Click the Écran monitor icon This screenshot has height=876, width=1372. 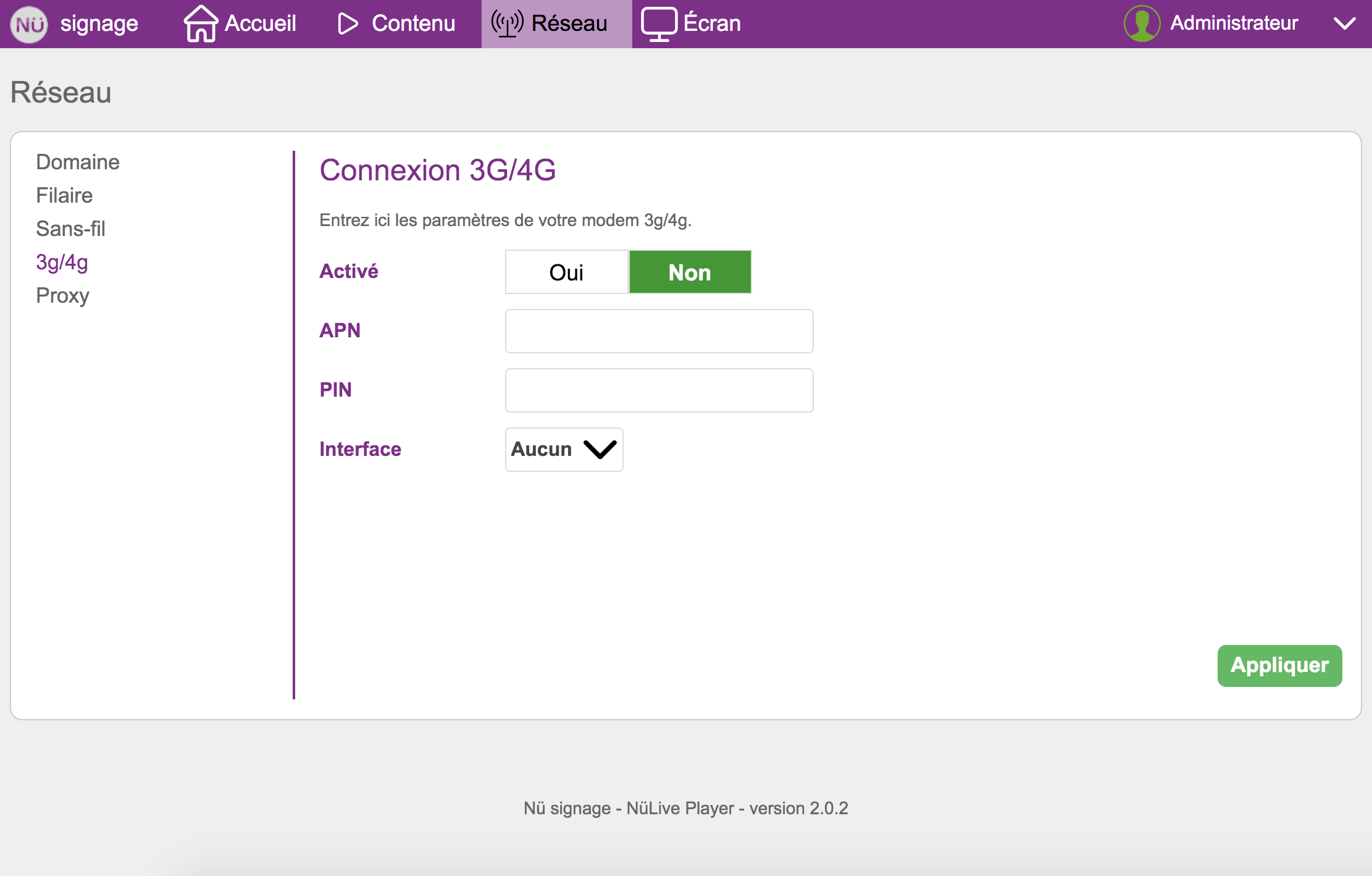[x=659, y=23]
